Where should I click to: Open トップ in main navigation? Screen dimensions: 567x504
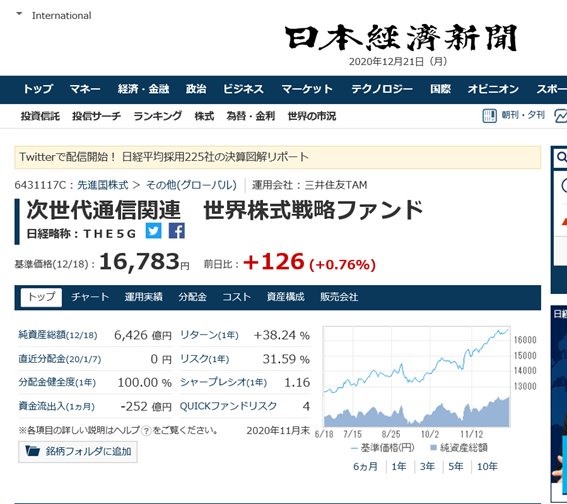click(38, 89)
